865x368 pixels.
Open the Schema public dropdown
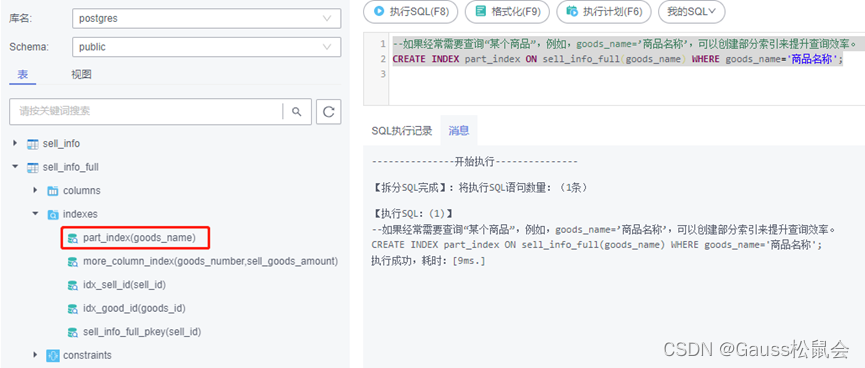pos(206,47)
